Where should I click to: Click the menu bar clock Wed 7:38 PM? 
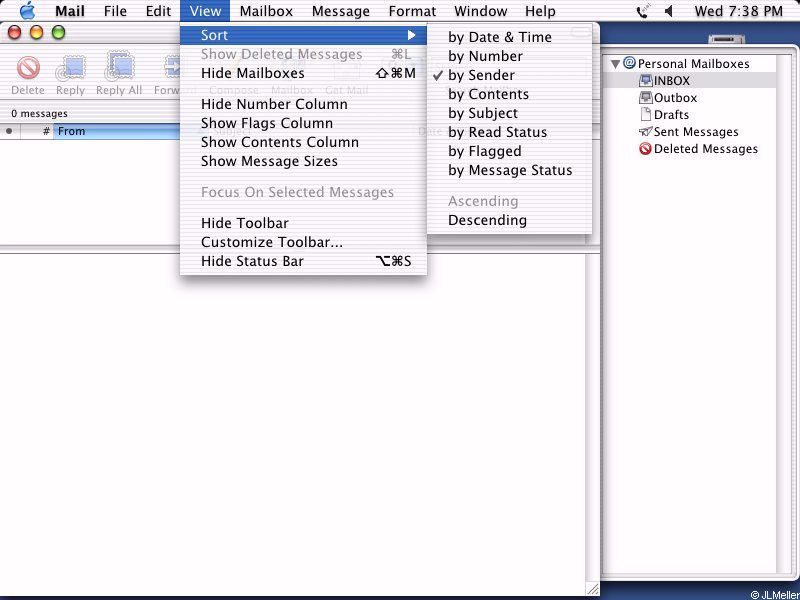tap(738, 11)
